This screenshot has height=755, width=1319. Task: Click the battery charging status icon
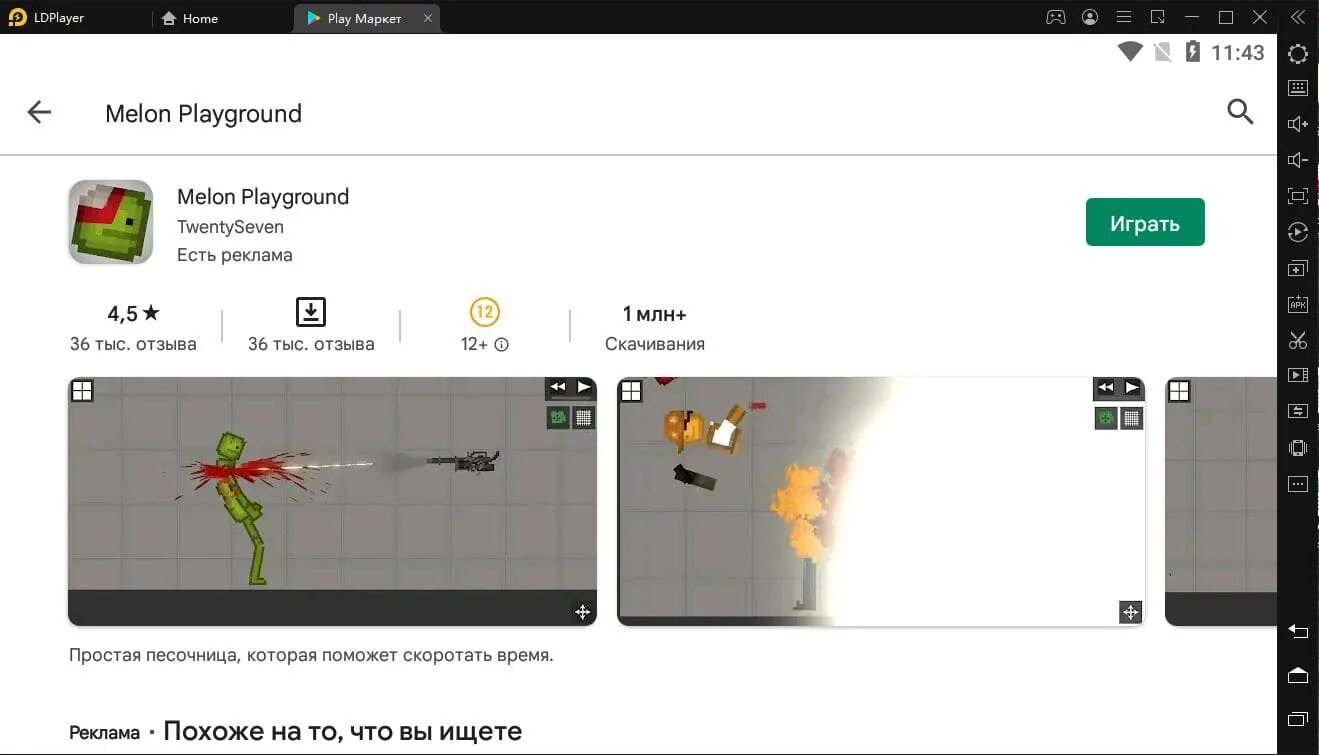(x=1192, y=52)
